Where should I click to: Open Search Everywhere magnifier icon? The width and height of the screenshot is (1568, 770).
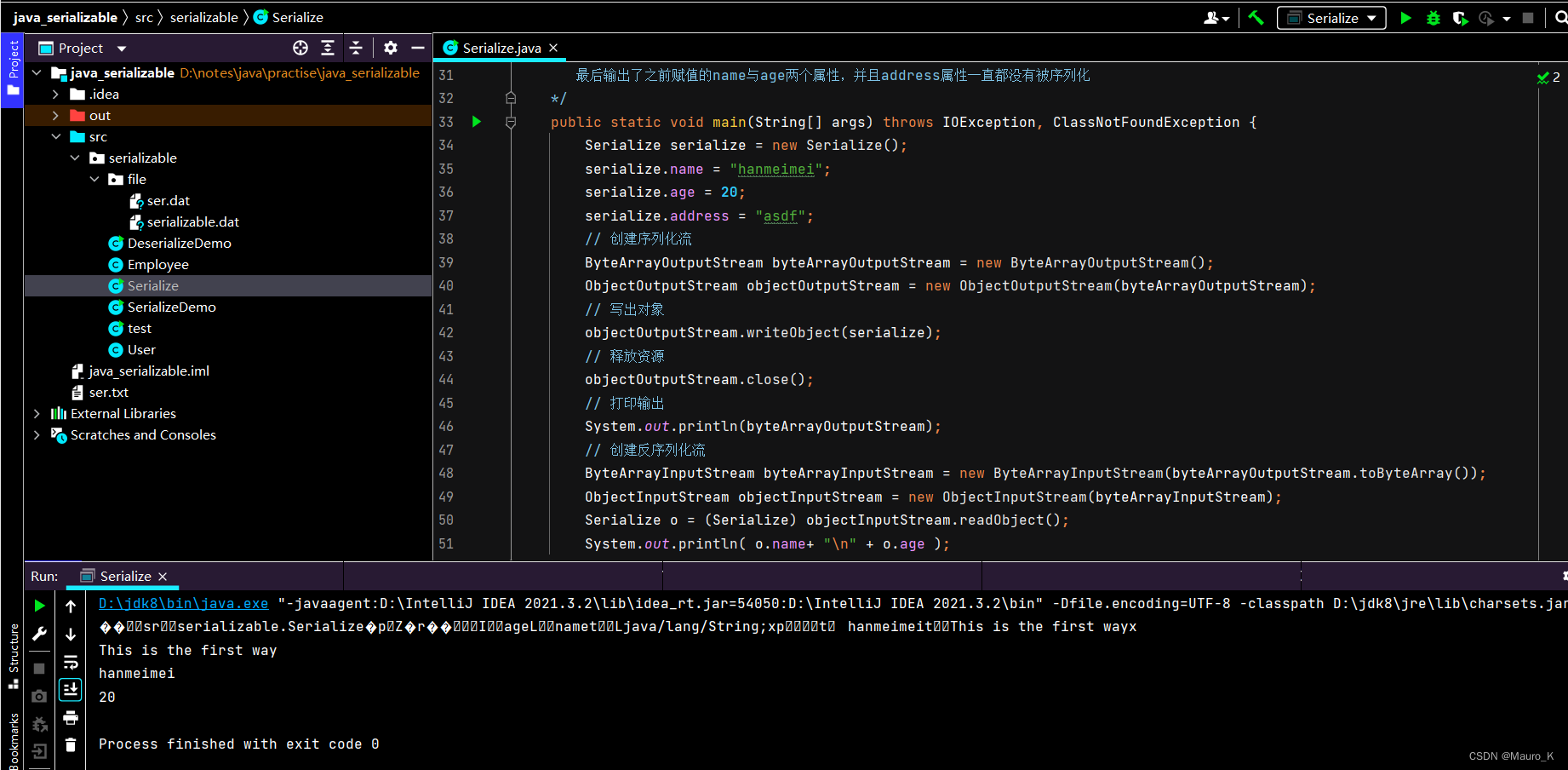(x=1560, y=17)
